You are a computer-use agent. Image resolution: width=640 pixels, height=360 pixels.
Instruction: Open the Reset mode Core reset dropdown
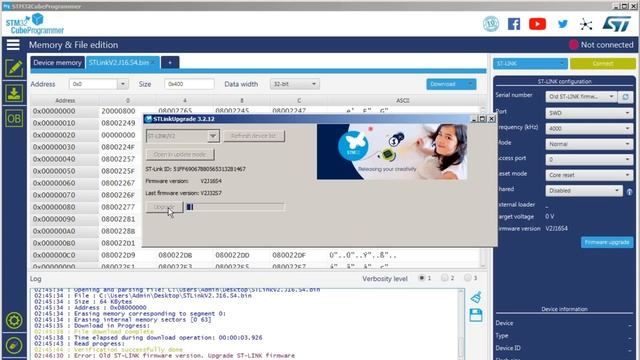tap(589, 175)
